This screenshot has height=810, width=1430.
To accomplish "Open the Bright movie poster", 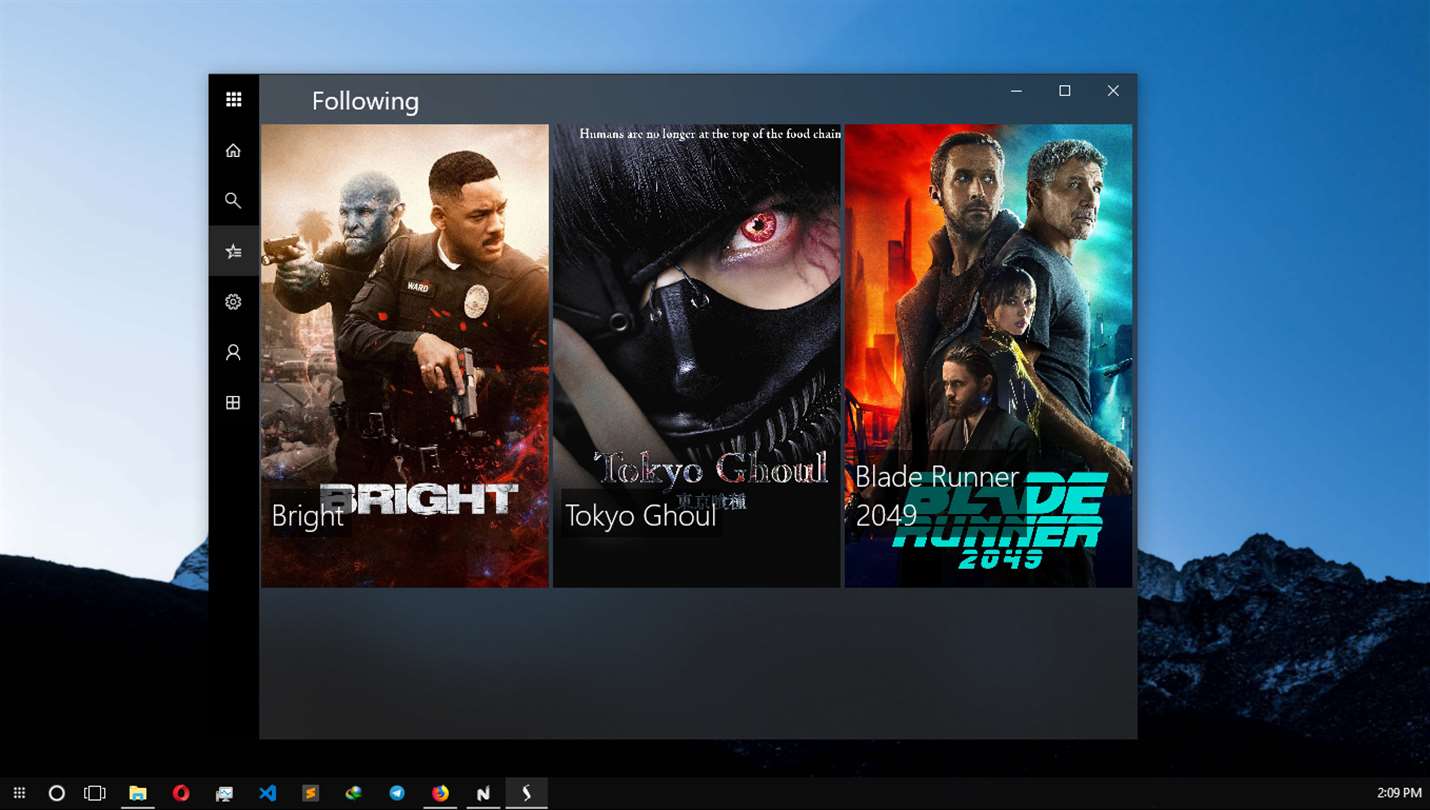I will point(405,355).
